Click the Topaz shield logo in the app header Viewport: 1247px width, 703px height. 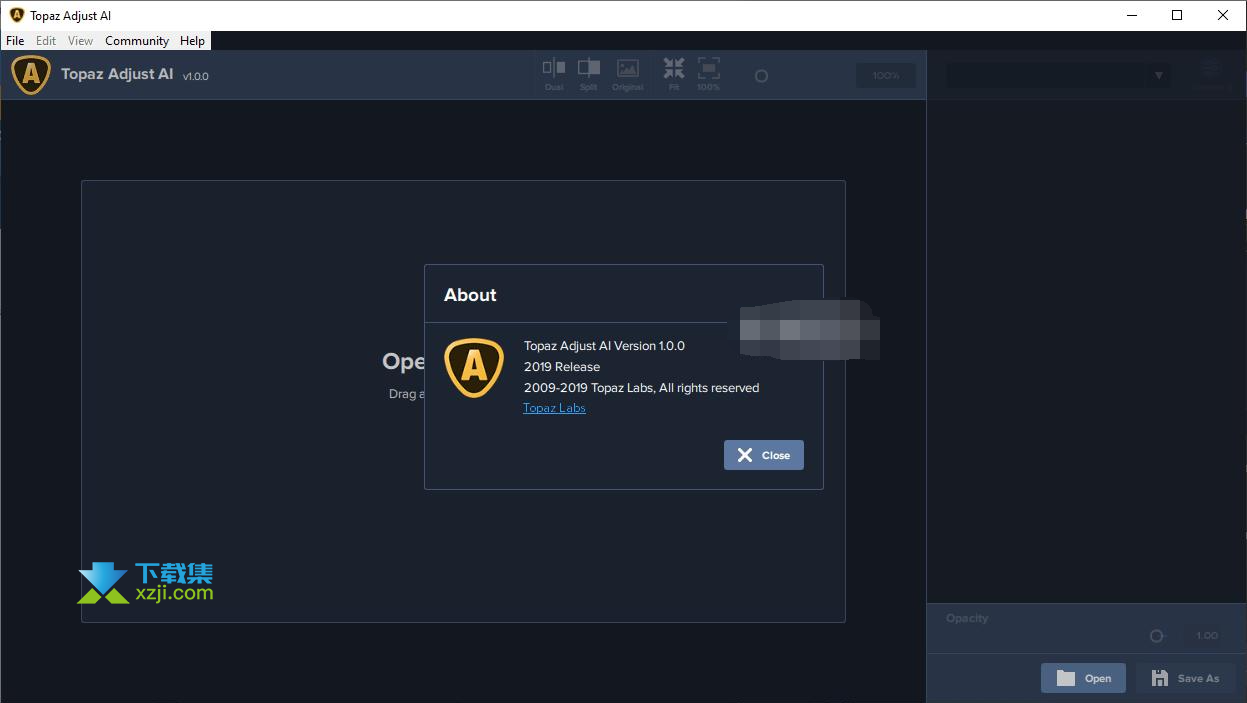(31, 75)
